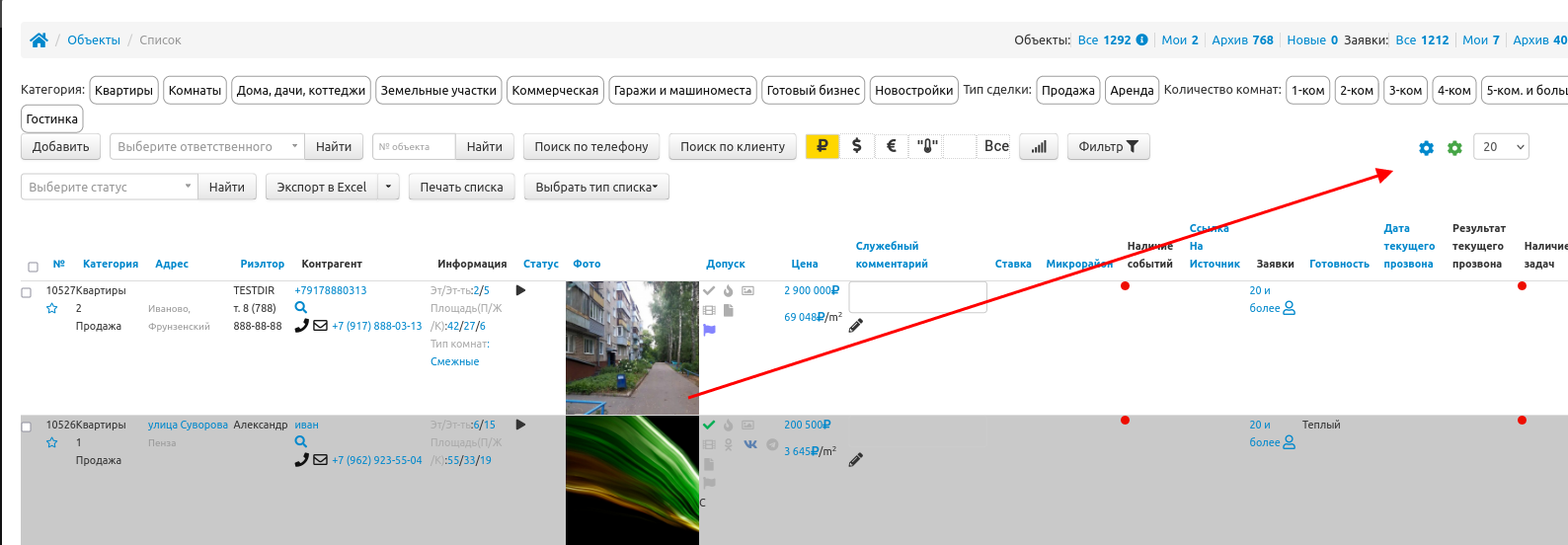Open bar chart statistics icon
Image resolution: width=1568 pixels, height=545 pixels.
click(x=1039, y=147)
